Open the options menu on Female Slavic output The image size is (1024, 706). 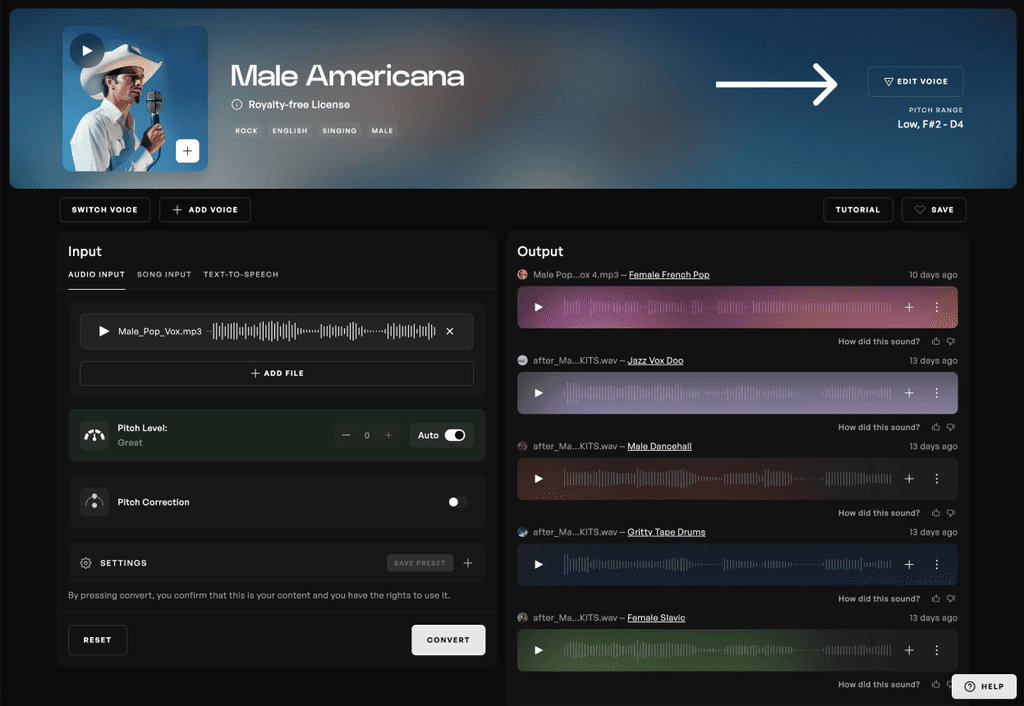click(x=937, y=650)
